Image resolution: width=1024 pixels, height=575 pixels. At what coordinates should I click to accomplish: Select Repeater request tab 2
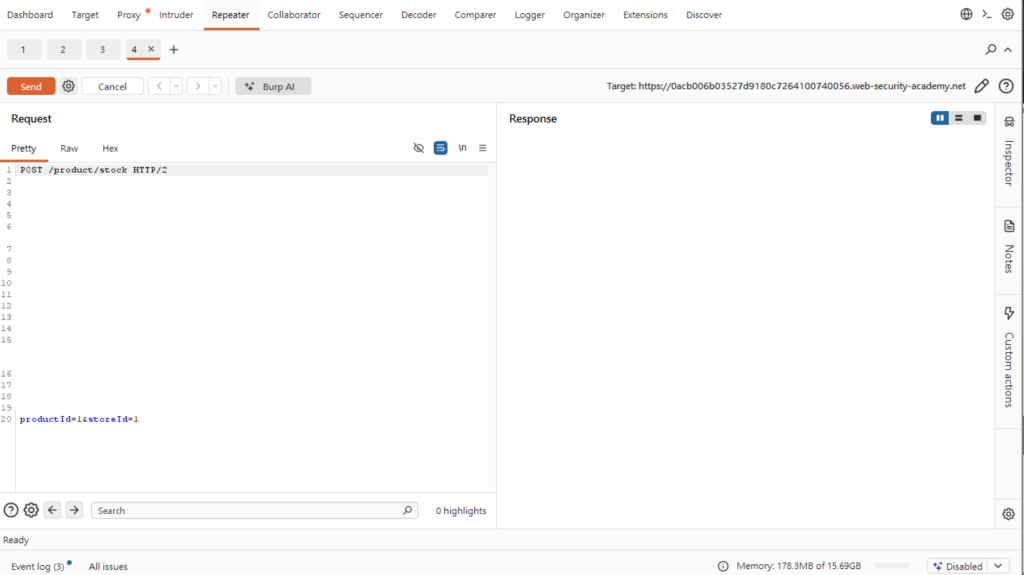(63, 50)
